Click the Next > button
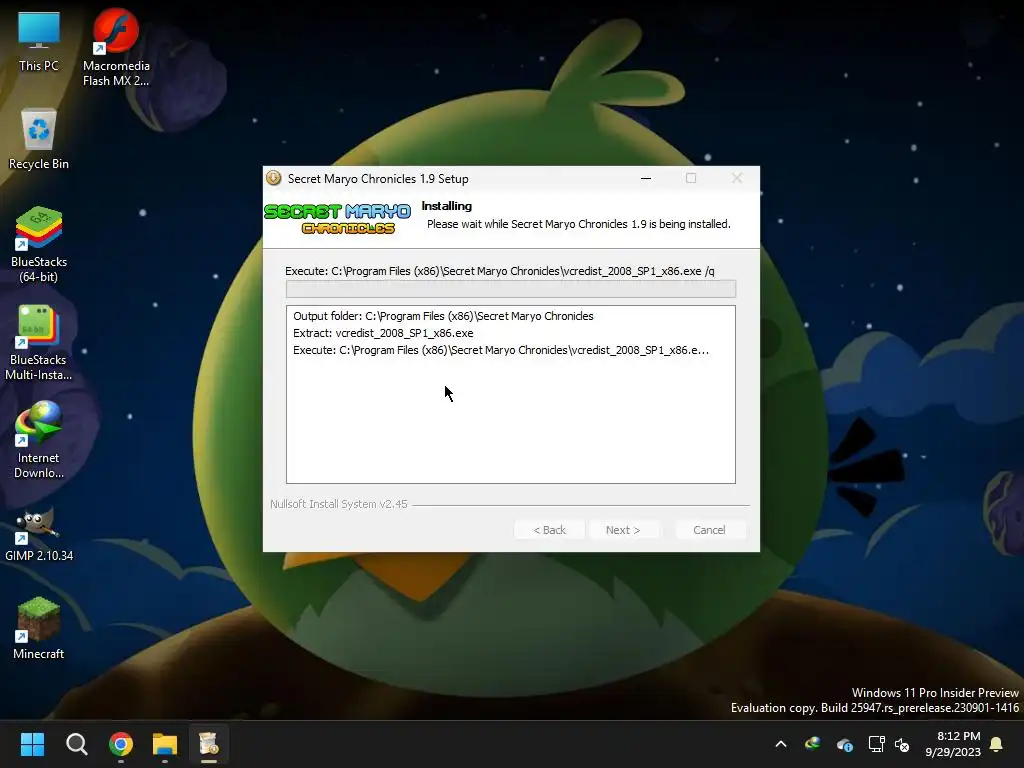This screenshot has width=1024, height=768. (622, 530)
